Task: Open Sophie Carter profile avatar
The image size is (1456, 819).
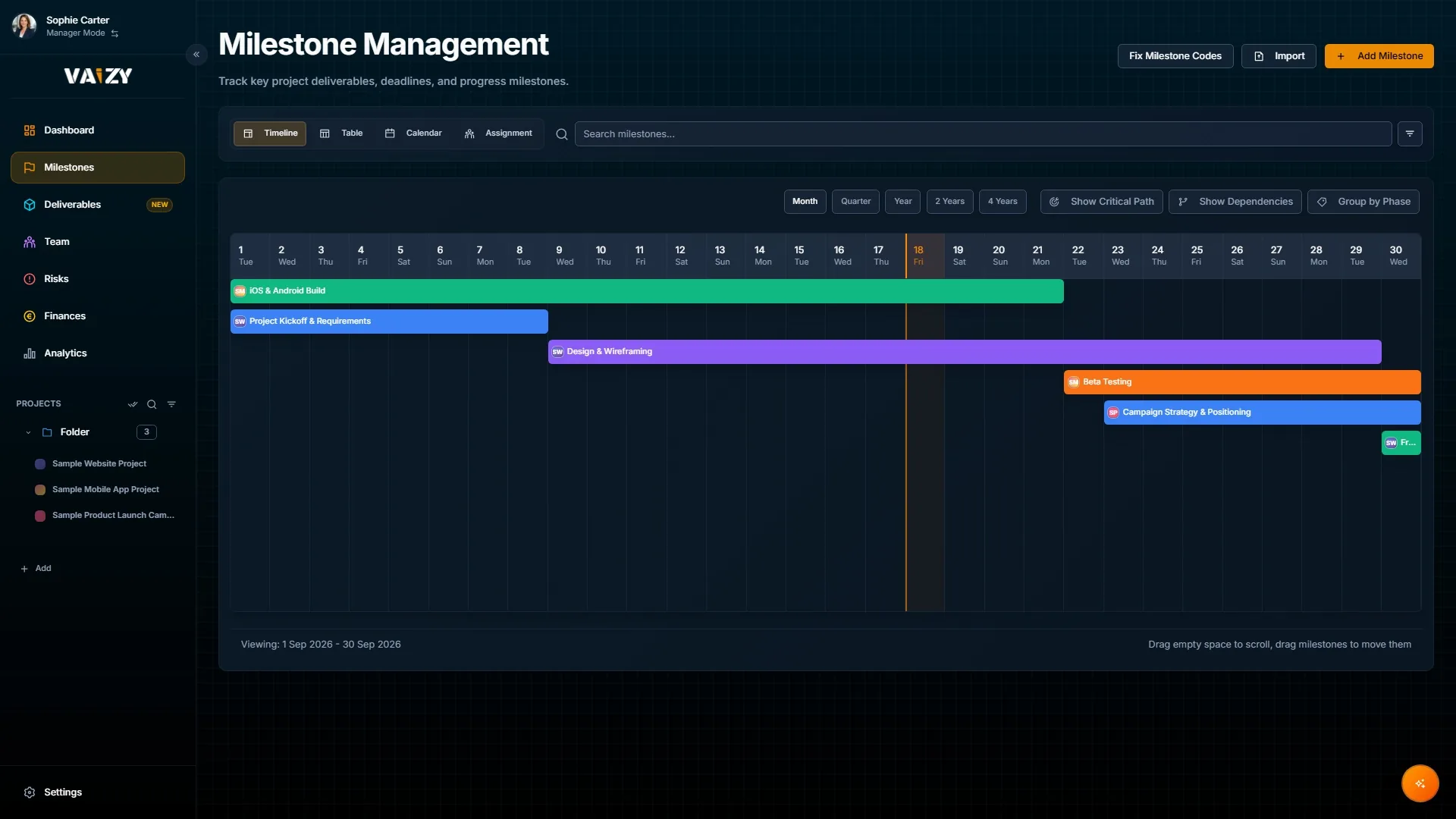Action: (x=24, y=26)
